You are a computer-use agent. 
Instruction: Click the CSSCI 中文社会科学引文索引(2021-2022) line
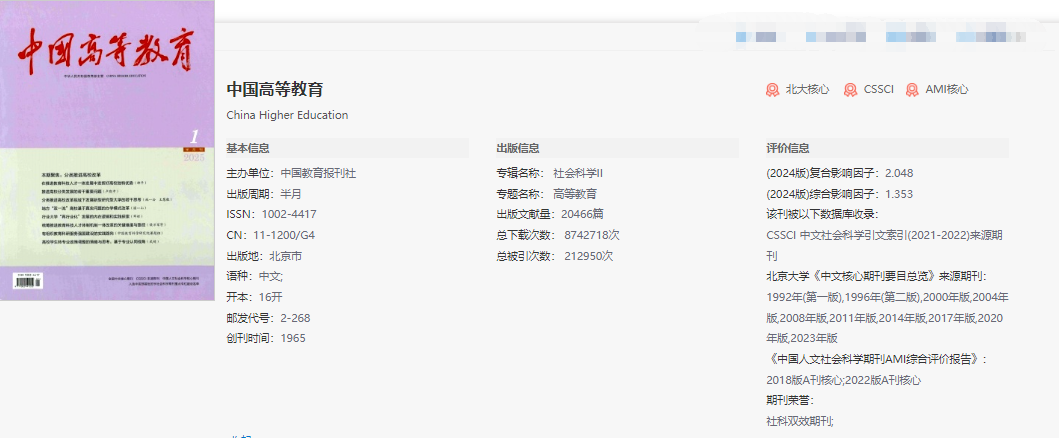pos(884,246)
